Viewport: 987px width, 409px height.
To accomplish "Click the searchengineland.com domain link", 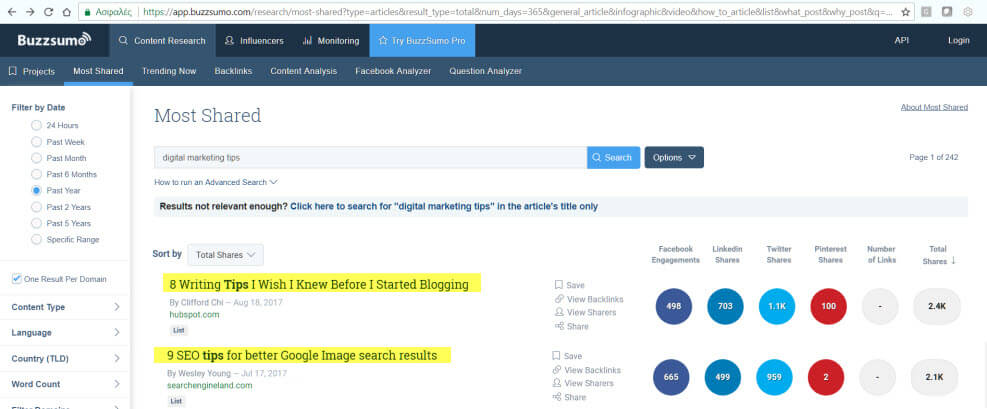I will (210, 385).
